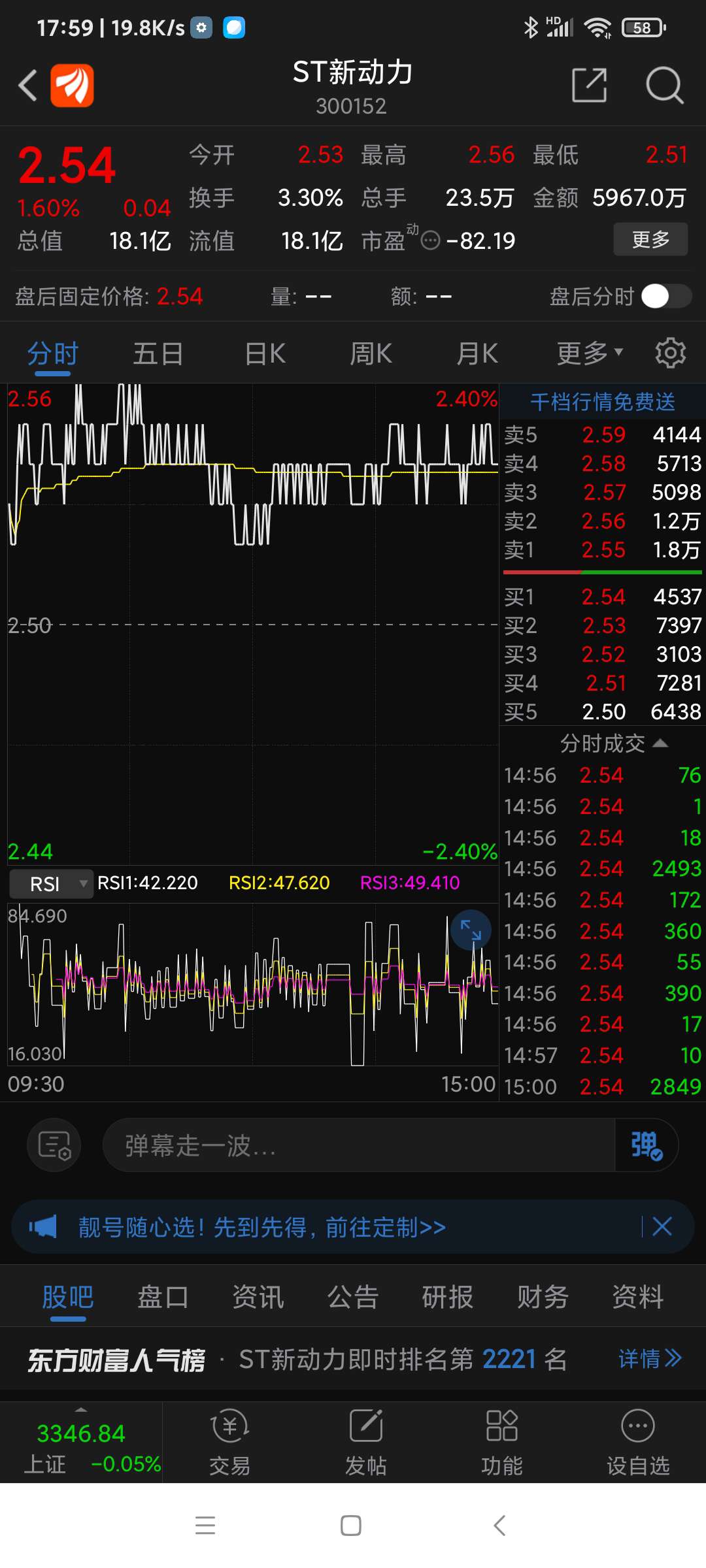Tap 卖3 order row at 2.57

603,492
